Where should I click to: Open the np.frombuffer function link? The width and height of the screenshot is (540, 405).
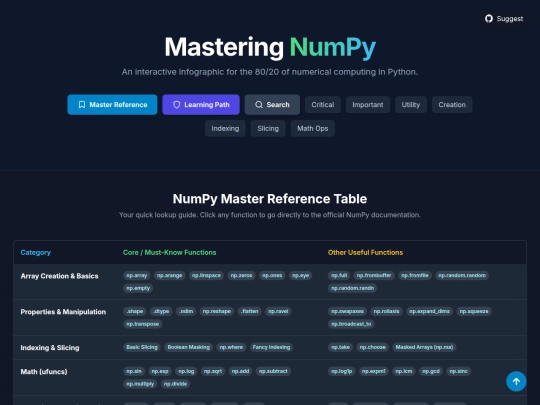[374, 276]
